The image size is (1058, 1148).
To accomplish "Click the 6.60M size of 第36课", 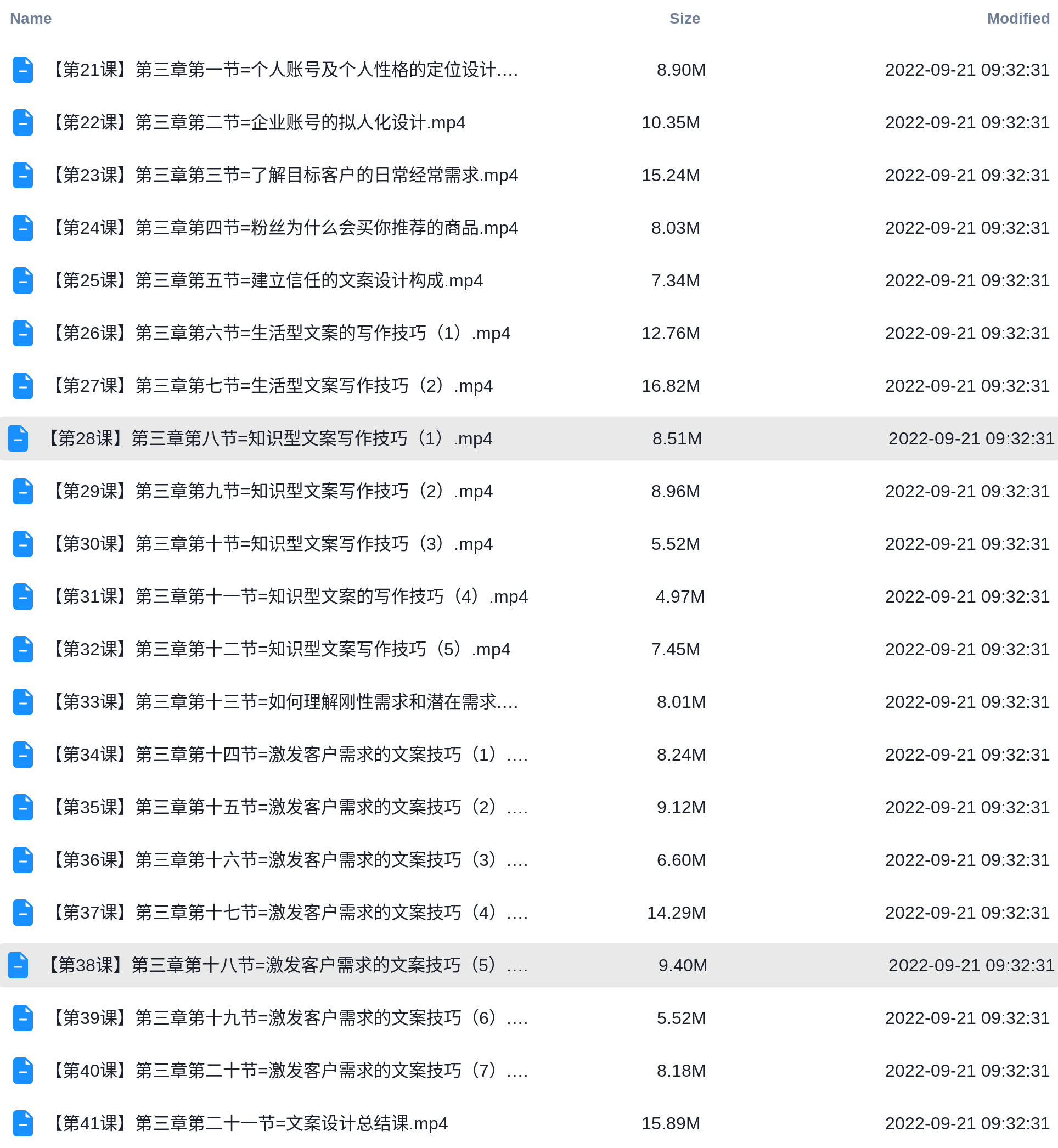I will pyautogui.click(x=682, y=860).
